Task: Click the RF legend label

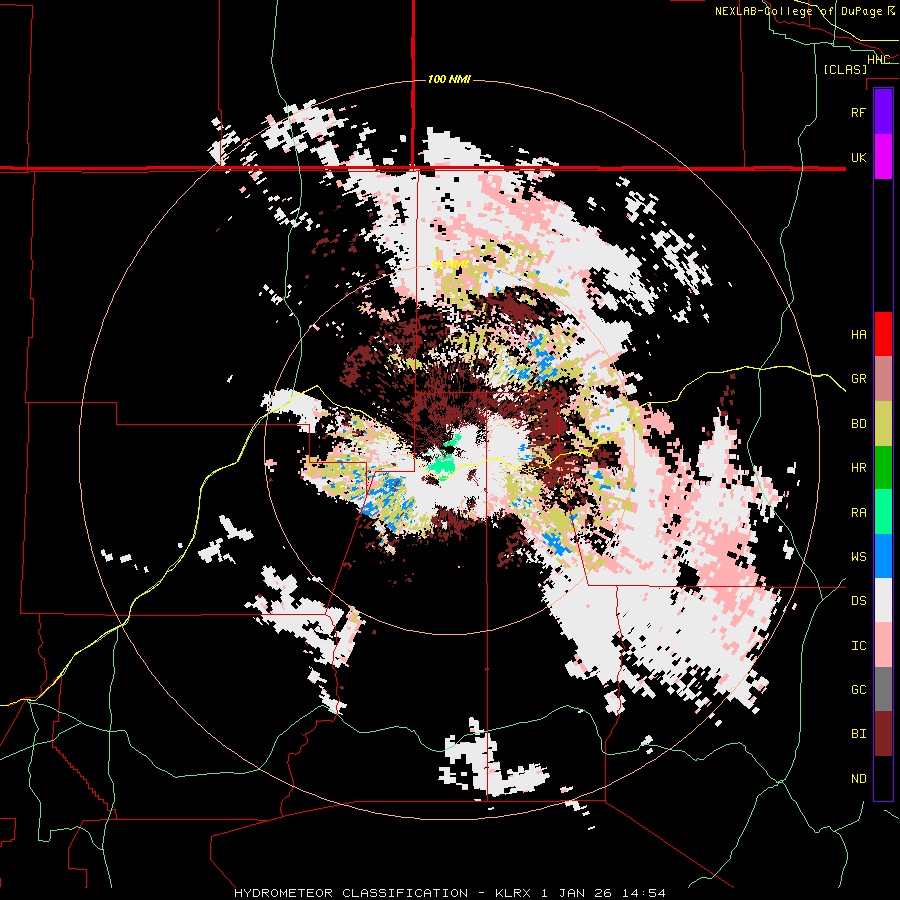Action: pos(858,112)
